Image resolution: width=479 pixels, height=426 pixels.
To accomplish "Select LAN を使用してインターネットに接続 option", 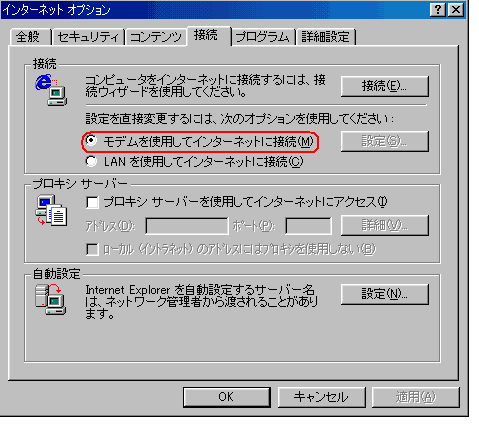I will tap(91, 162).
